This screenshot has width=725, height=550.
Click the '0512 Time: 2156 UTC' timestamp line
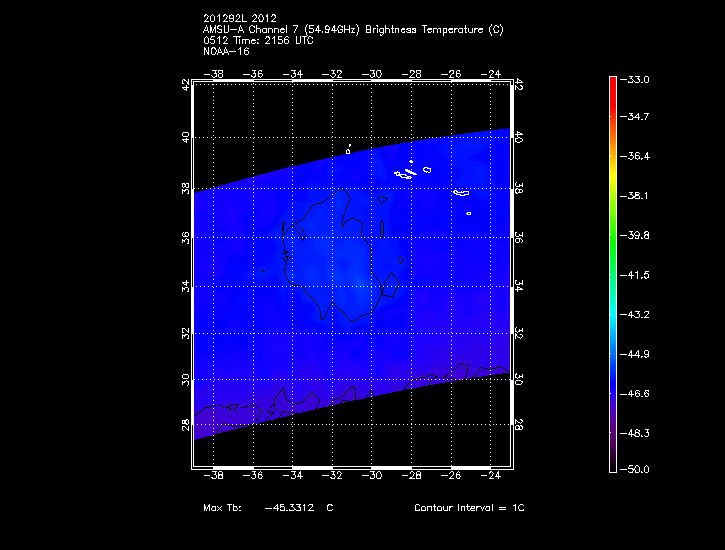tap(255, 41)
